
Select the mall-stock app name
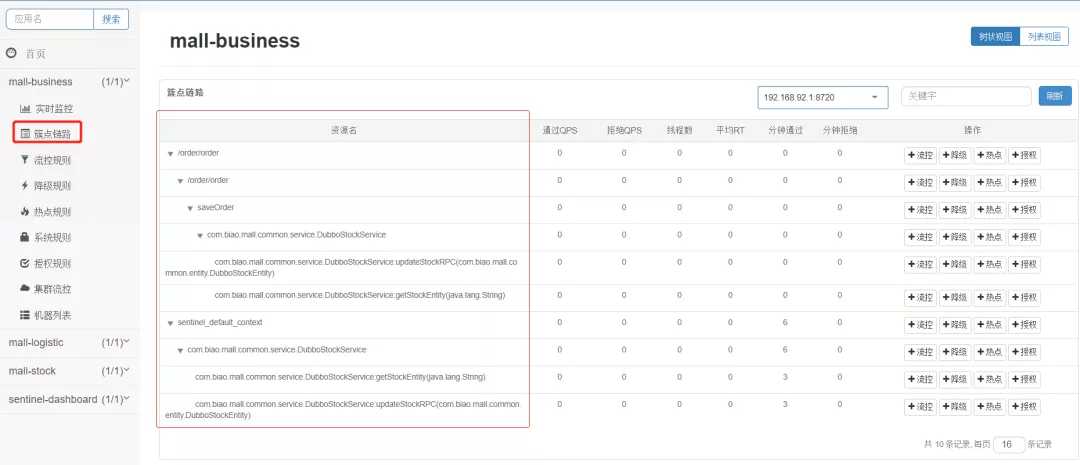[x=32, y=371]
